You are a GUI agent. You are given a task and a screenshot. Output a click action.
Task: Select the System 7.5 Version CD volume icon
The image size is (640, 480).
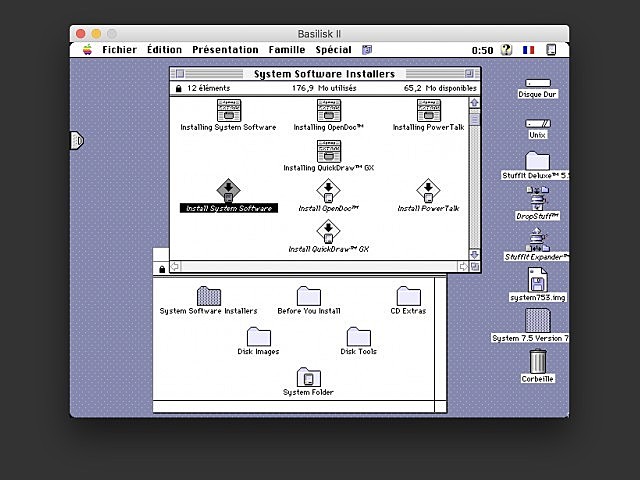[538, 320]
